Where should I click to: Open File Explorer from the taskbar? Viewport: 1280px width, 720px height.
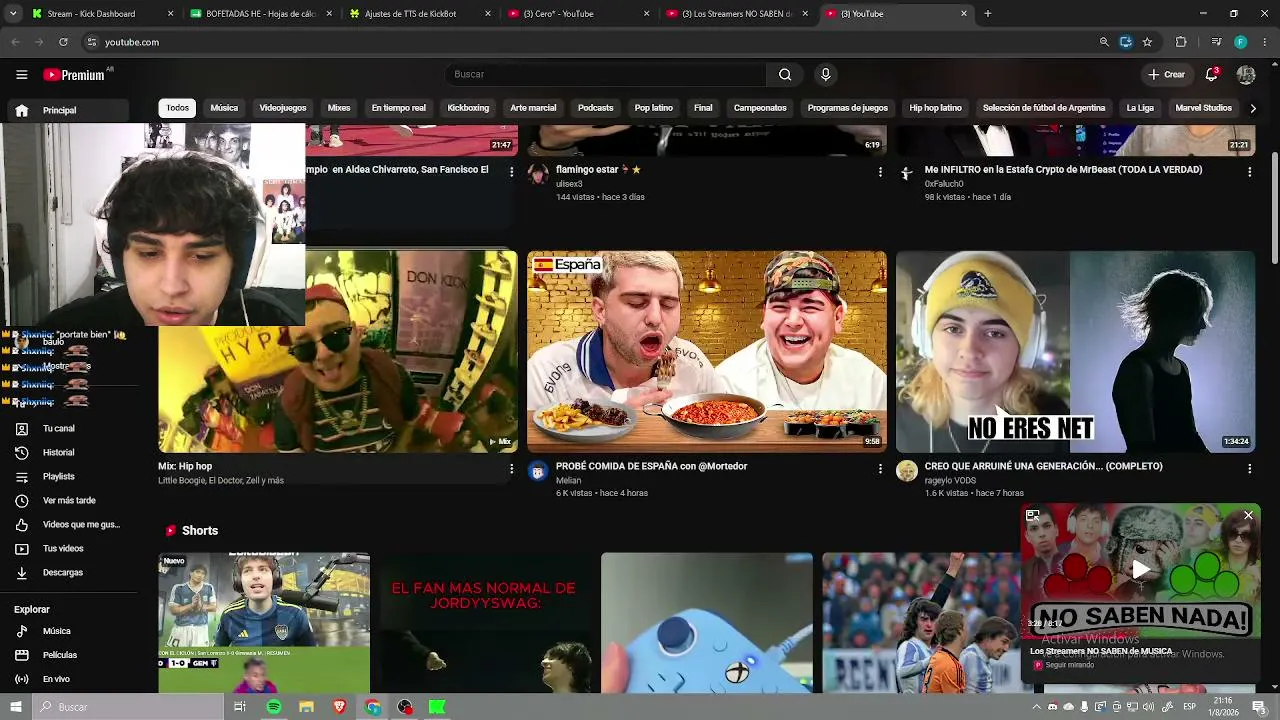306,707
